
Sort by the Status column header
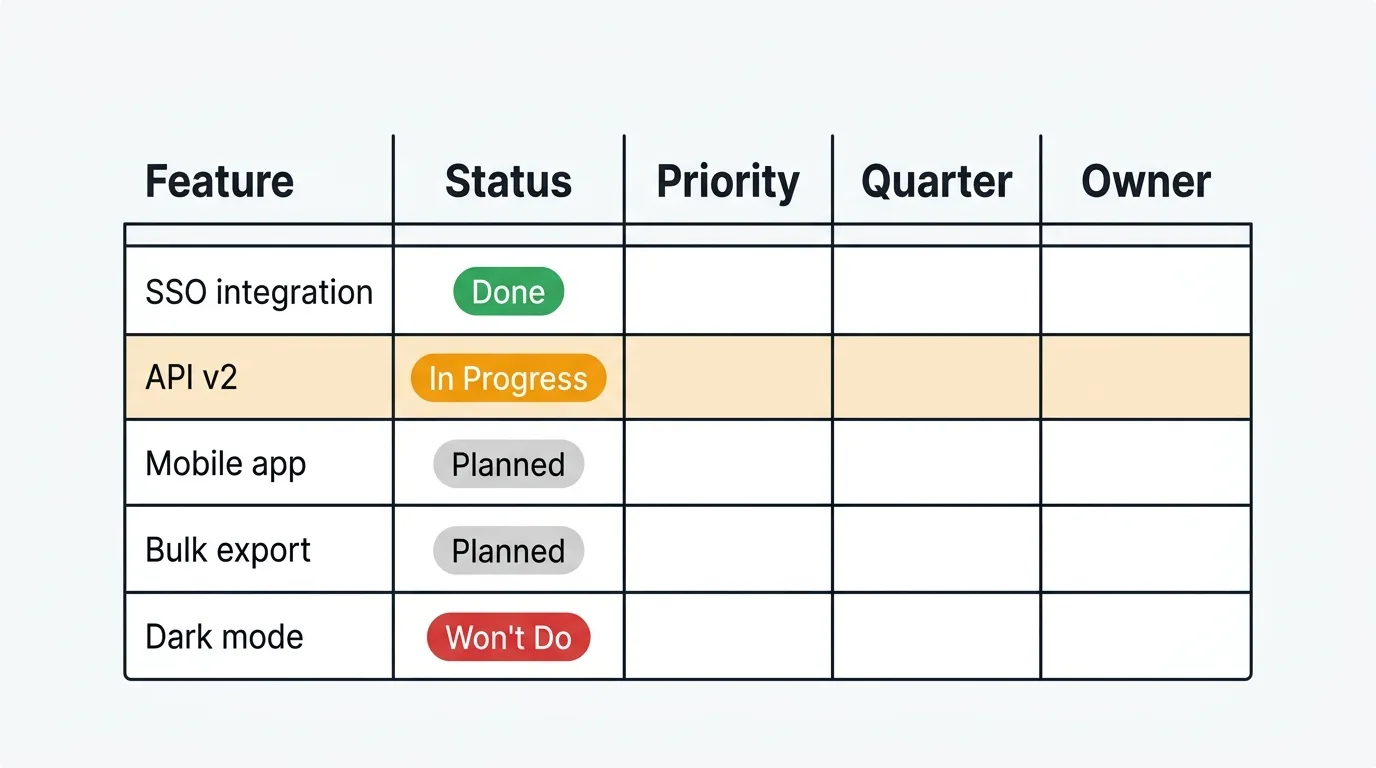click(508, 182)
